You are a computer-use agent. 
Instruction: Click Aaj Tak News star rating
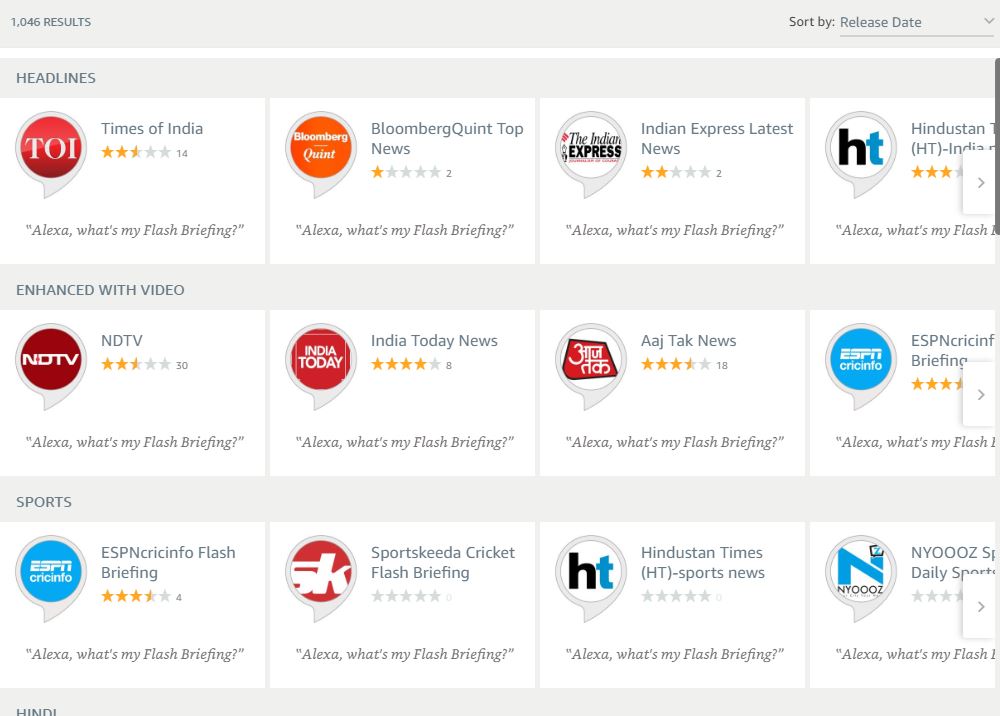tap(676, 365)
